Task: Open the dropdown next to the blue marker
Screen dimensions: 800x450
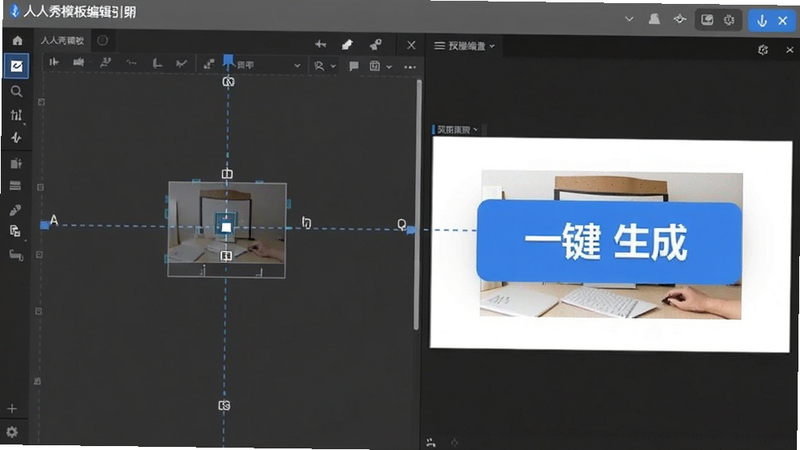Action: click(x=297, y=66)
